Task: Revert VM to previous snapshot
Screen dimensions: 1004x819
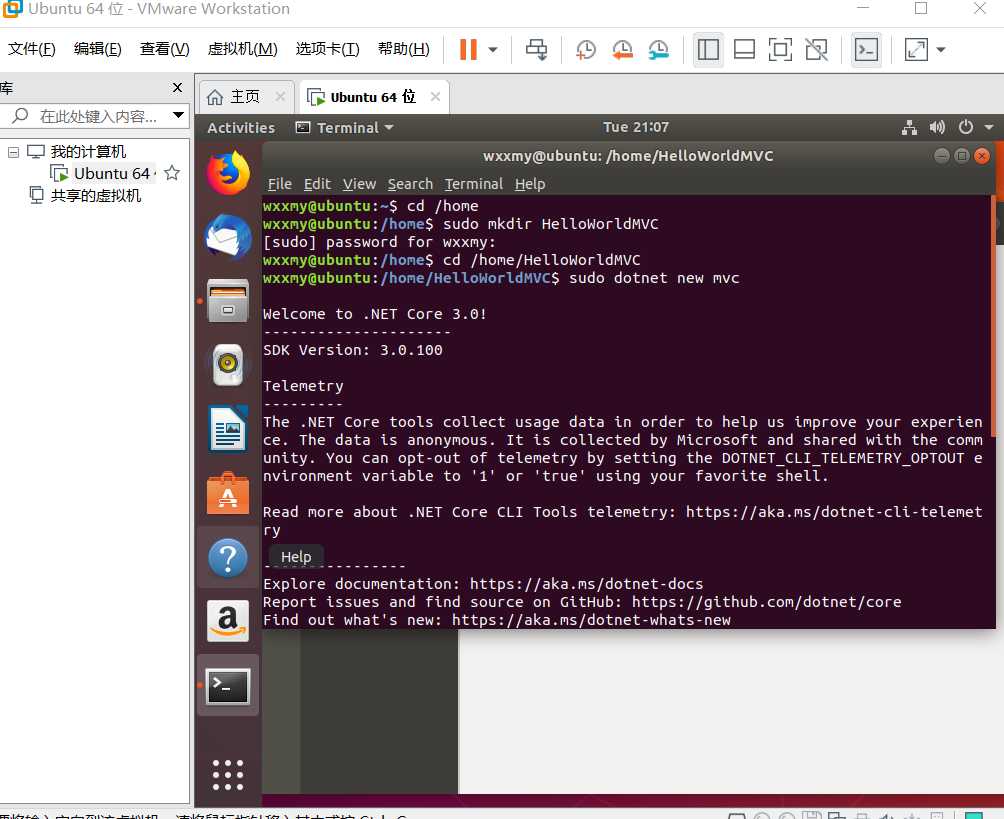Action: click(622, 49)
